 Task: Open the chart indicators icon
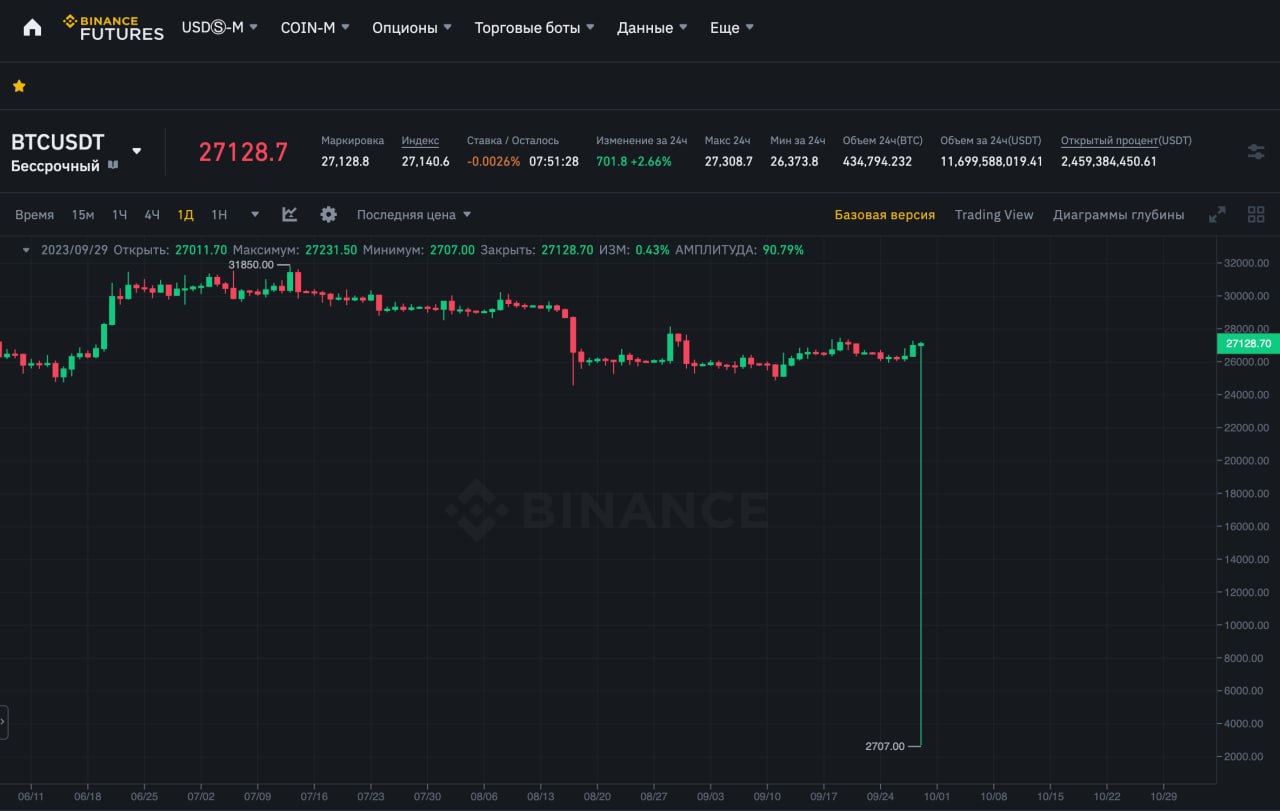pos(290,214)
